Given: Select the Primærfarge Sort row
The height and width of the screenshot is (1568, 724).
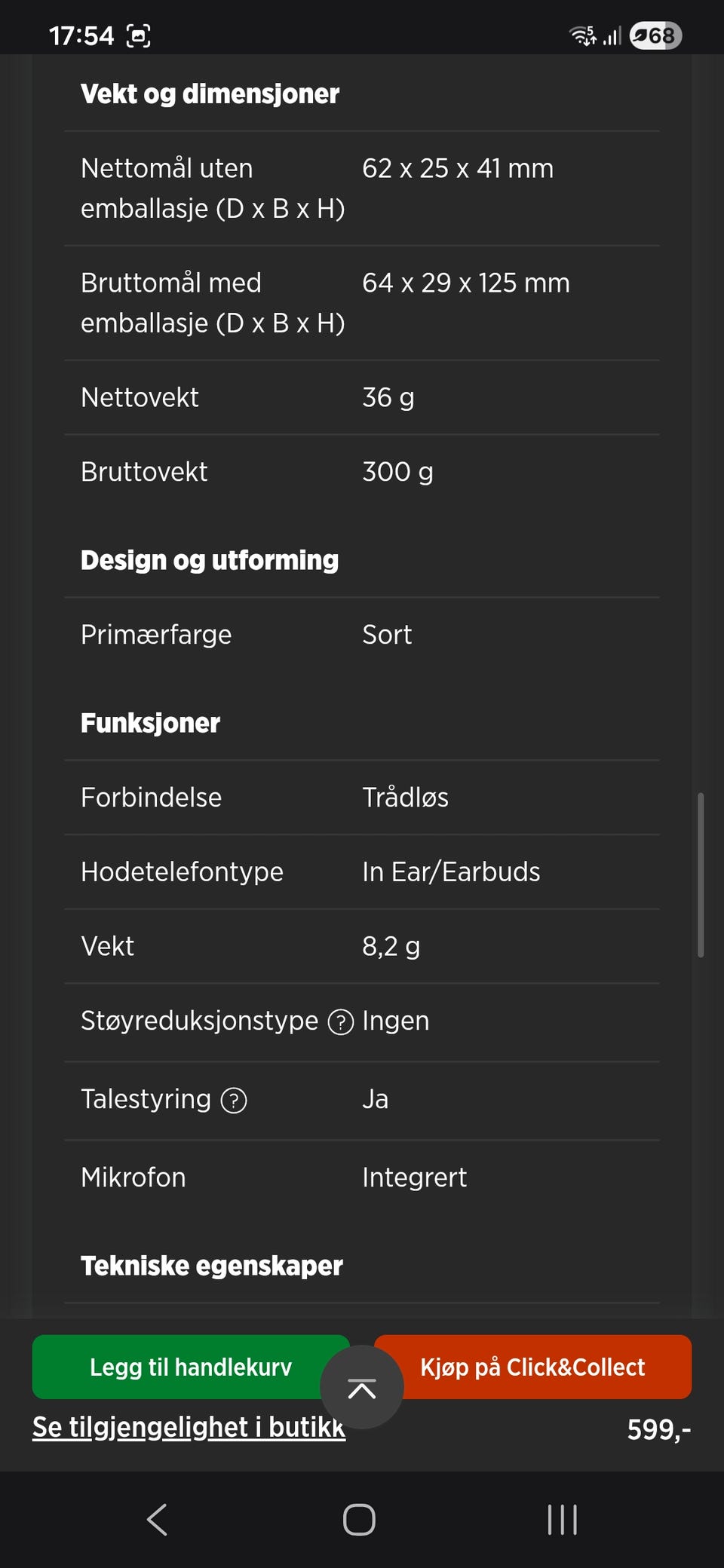Looking at the screenshot, I should (x=362, y=635).
